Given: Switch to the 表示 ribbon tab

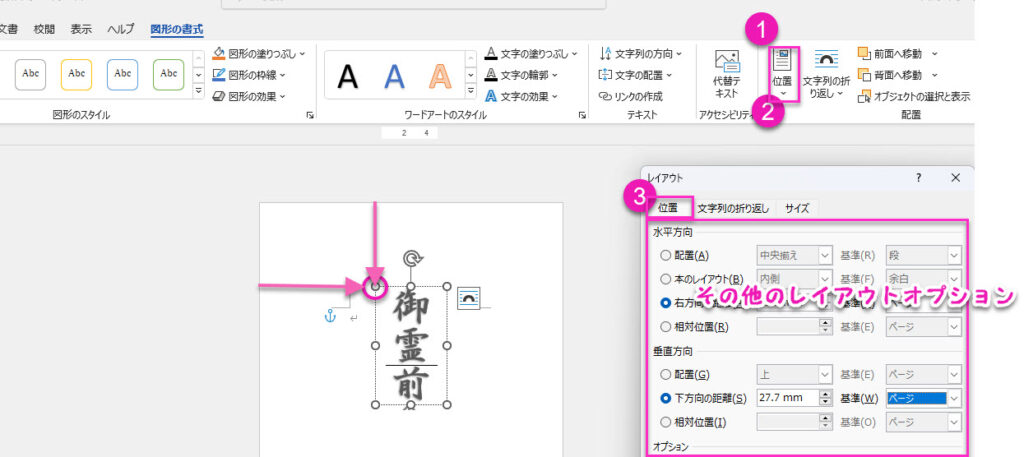Looking at the screenshot, I should (x=81, y=29).
